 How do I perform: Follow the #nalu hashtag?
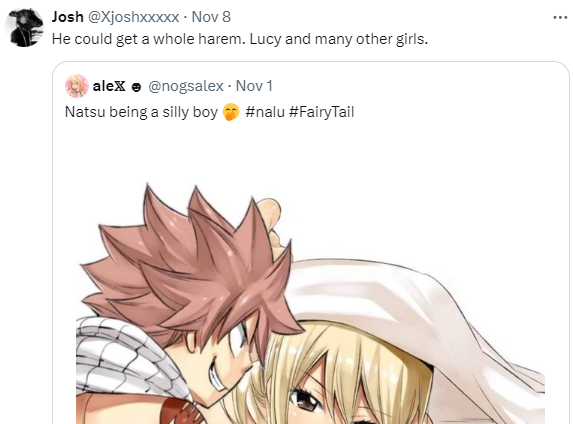click(265, 112)
